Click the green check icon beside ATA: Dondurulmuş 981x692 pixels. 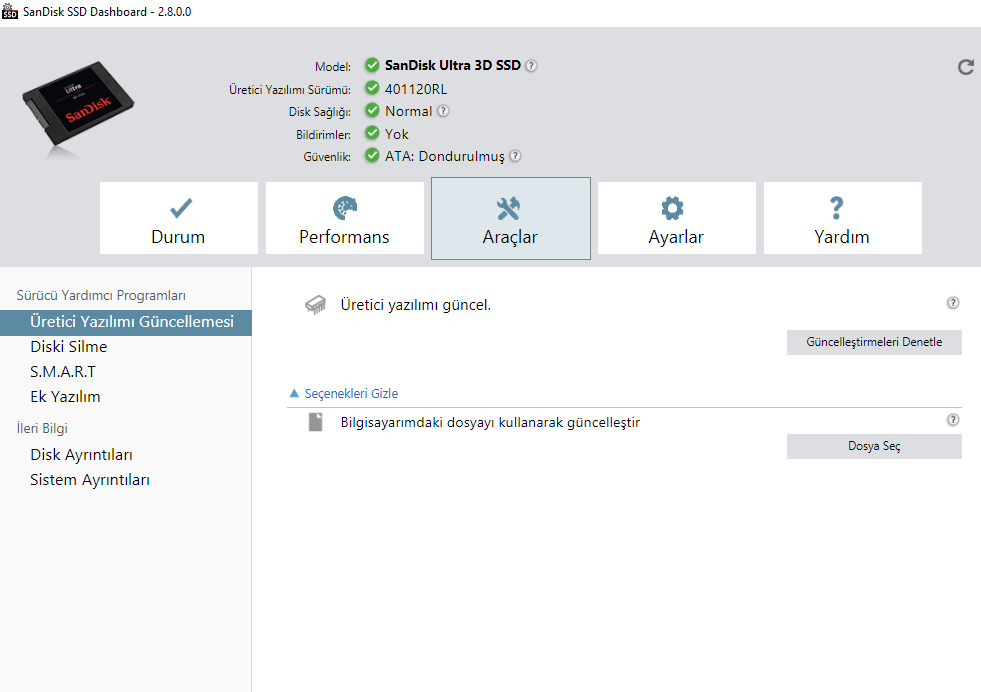(x=372, y=155)
